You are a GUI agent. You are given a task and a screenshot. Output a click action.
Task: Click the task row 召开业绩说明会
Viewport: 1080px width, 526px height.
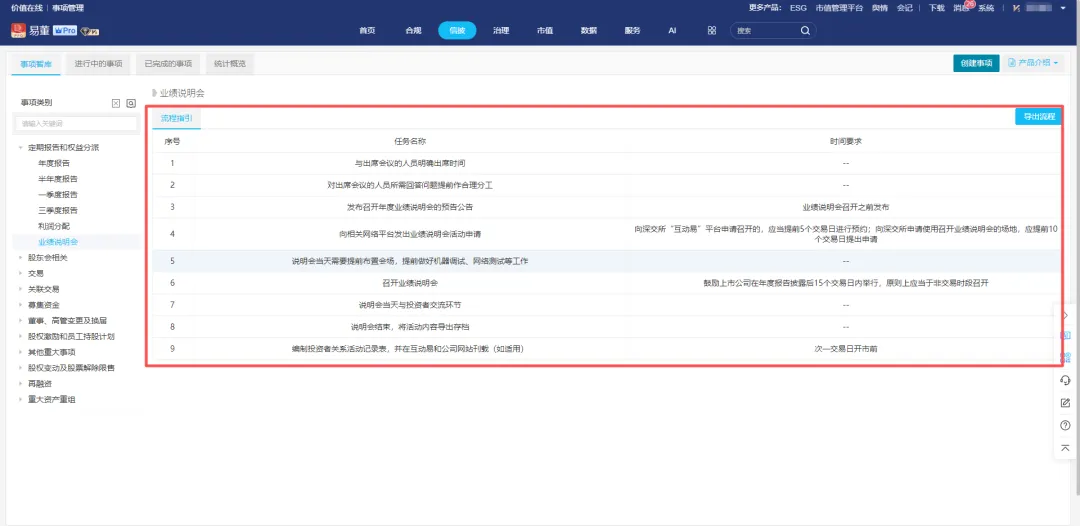pos(606,283)
